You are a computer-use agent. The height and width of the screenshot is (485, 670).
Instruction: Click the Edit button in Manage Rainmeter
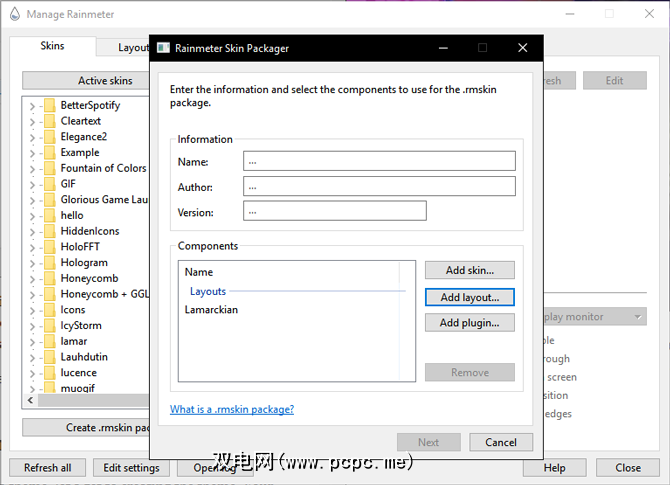pos(614,80)
